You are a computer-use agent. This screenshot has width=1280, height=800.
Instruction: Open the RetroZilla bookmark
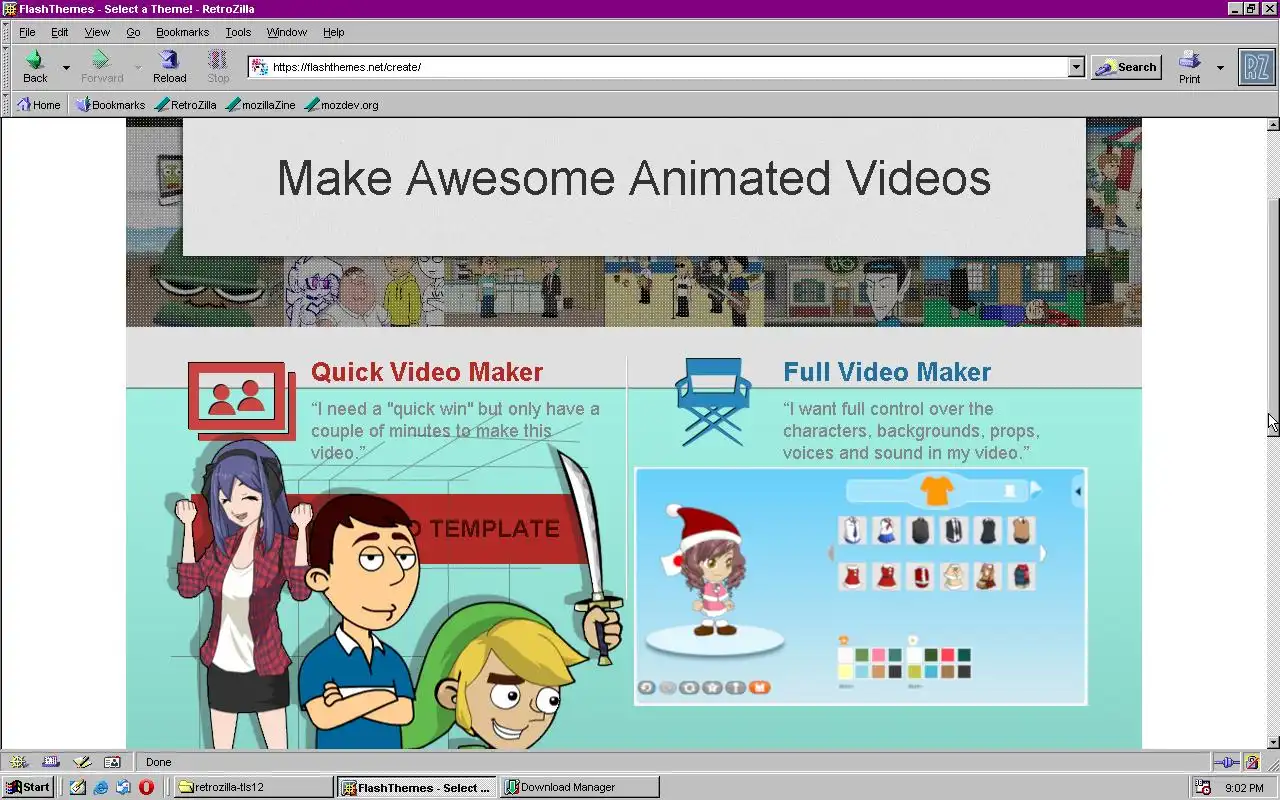[186, 105]
